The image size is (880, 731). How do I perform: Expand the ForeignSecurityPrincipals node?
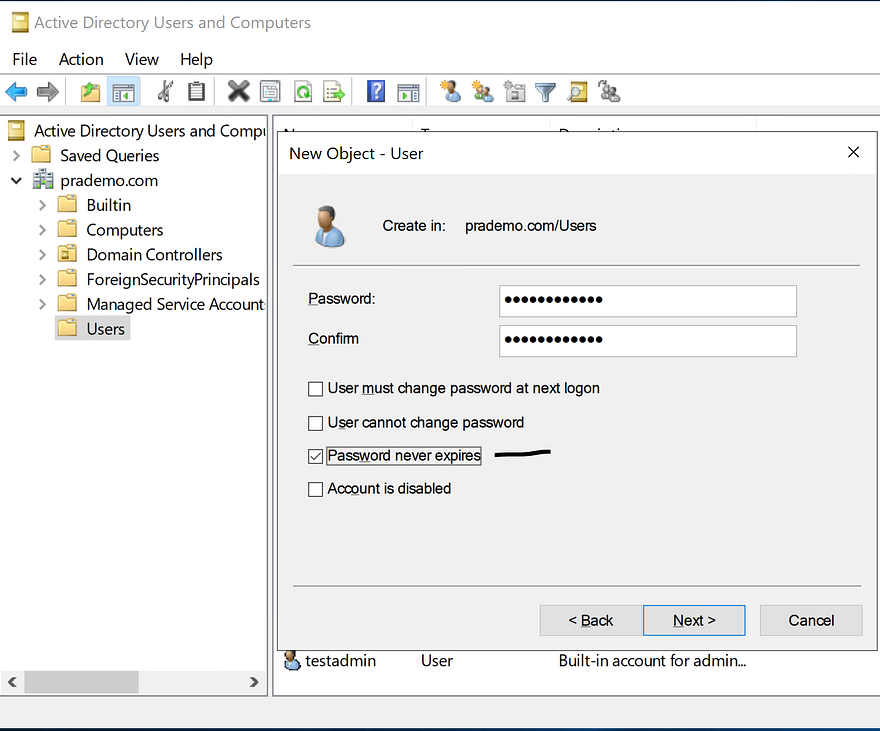coord(42,279)
